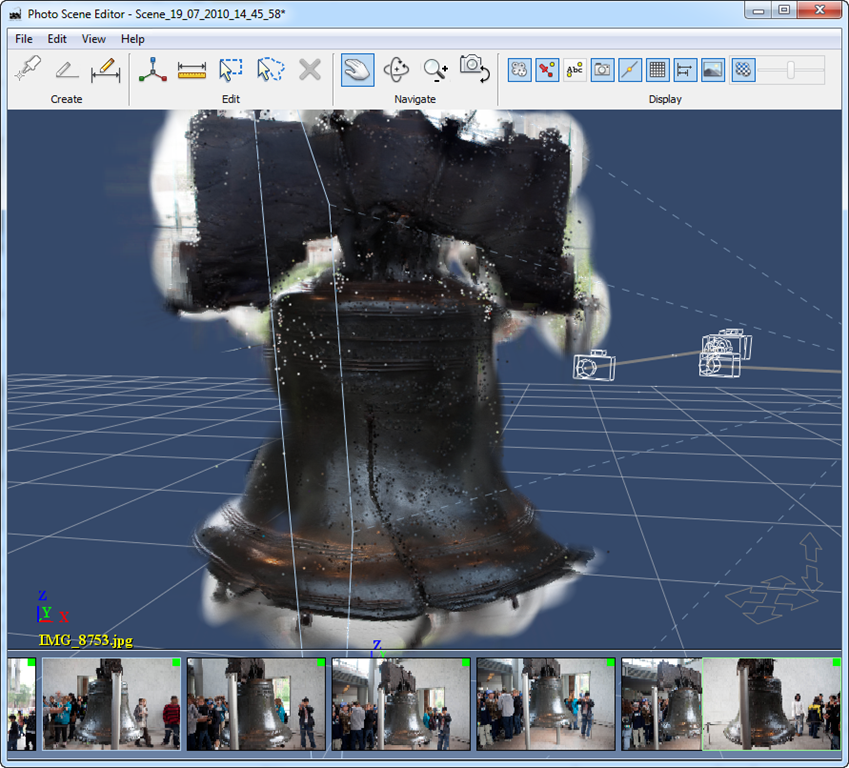
Task: Select the IMG_8753 photo thumbnail
Action: 773,703
